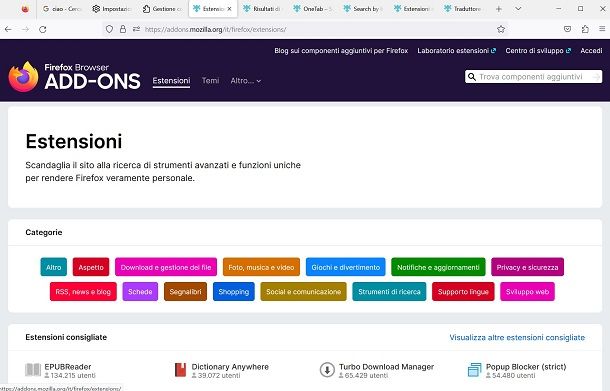Click the padlock site security icon
Viewport: 610px width, 391px height.
tap(123, 29)
